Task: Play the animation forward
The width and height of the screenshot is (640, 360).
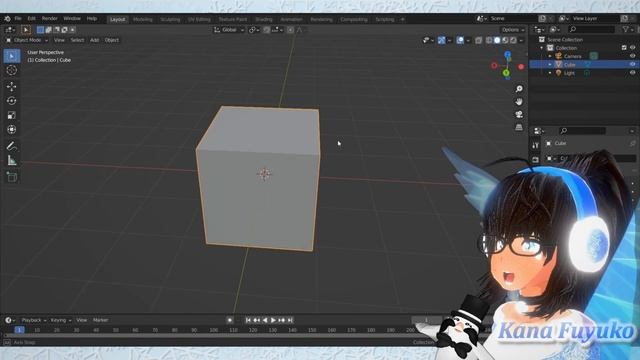Action: 273,320
